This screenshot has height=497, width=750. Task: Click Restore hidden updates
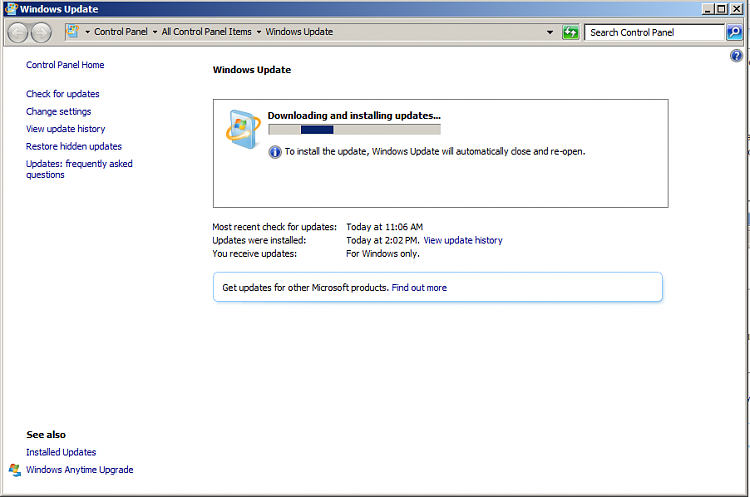click(x=74, y=146)
